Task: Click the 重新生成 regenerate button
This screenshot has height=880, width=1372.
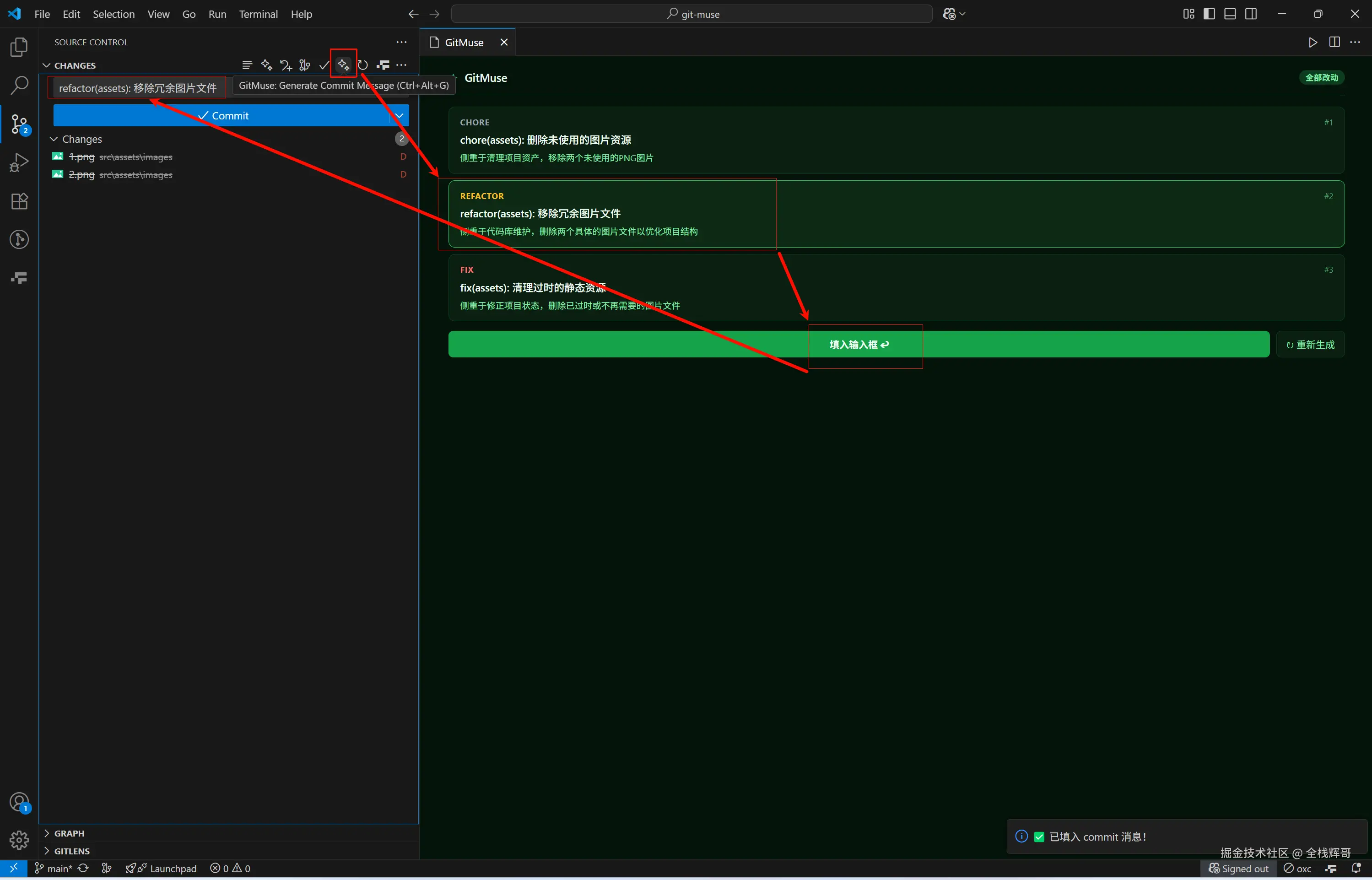Action: coord(1310,344)
